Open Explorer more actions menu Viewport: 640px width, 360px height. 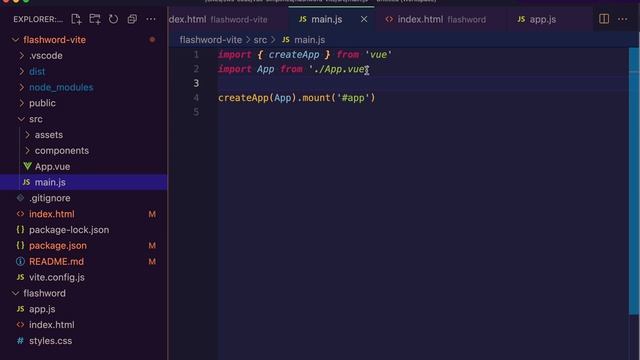pyautogui.click(x=151, y=19)
